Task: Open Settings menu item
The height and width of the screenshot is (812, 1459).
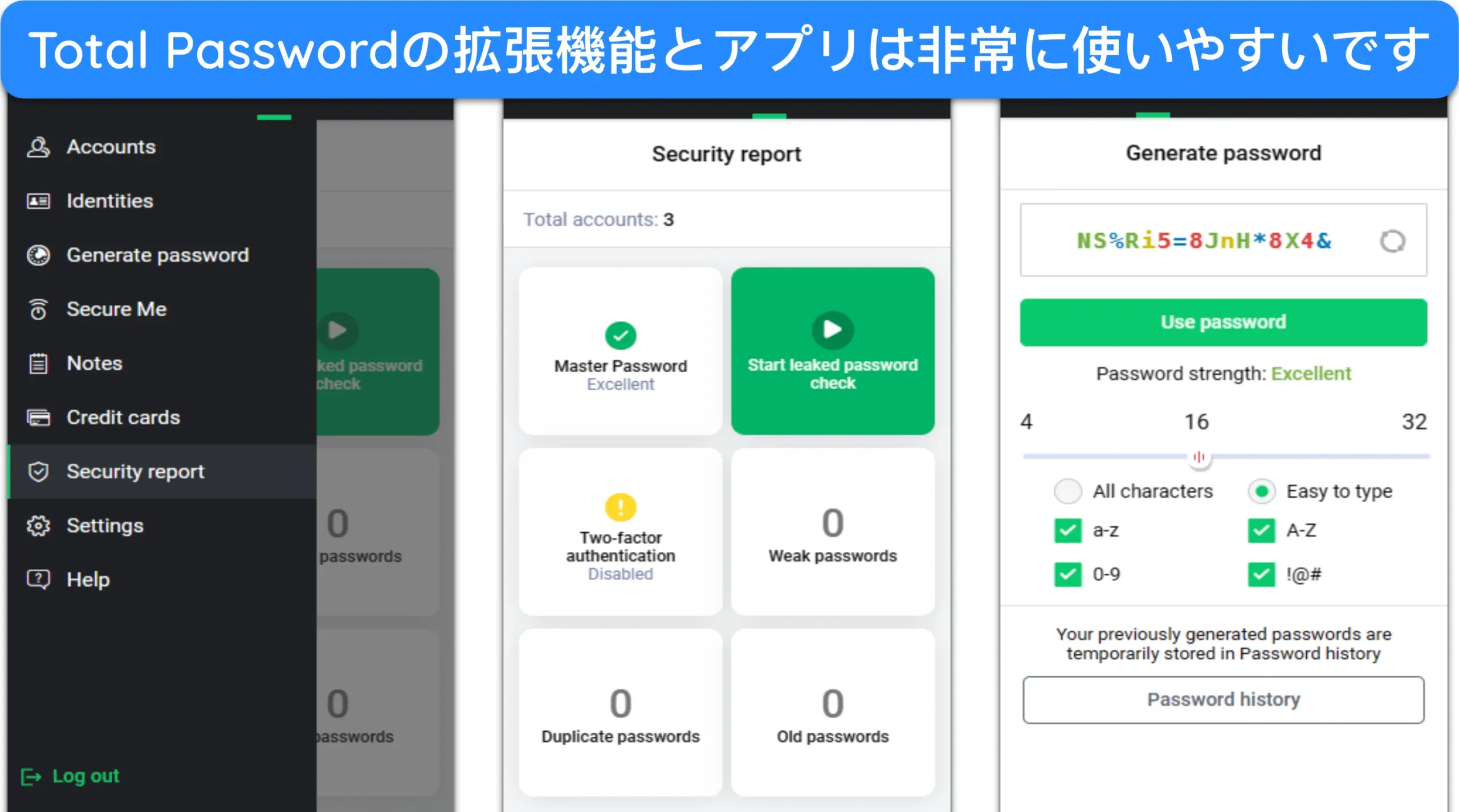Action: point(162,525)
